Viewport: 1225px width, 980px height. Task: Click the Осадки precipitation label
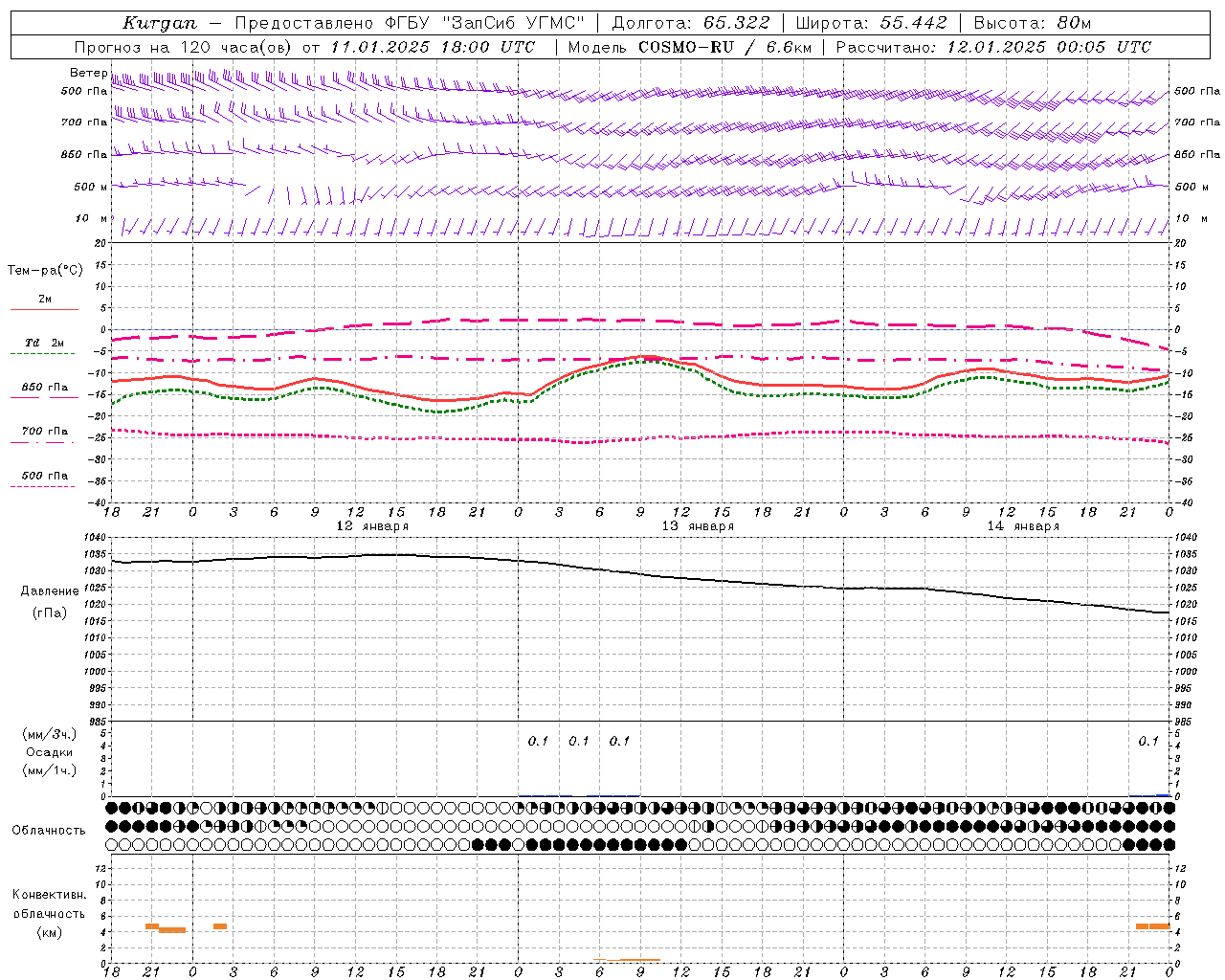coord(50,752)
